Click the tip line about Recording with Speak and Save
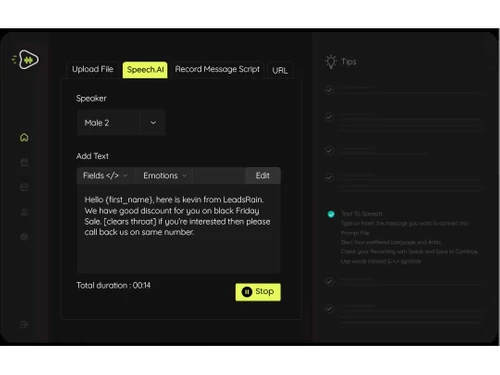This screenshot has width=500, height=375. (409, 252)
